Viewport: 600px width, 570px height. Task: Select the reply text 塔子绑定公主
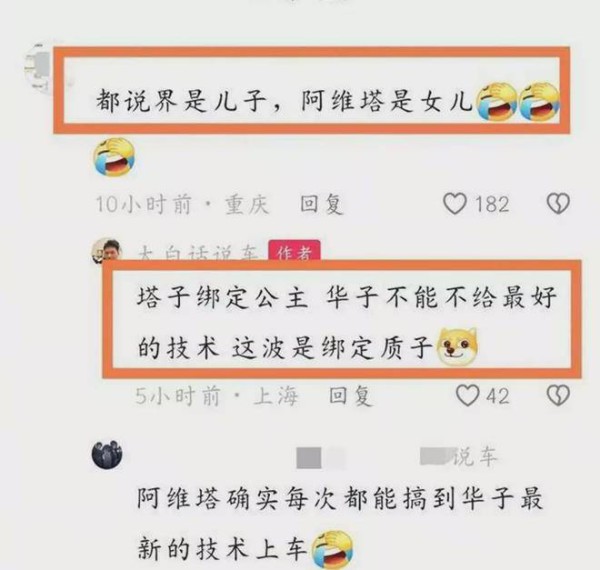click(222, 298)
